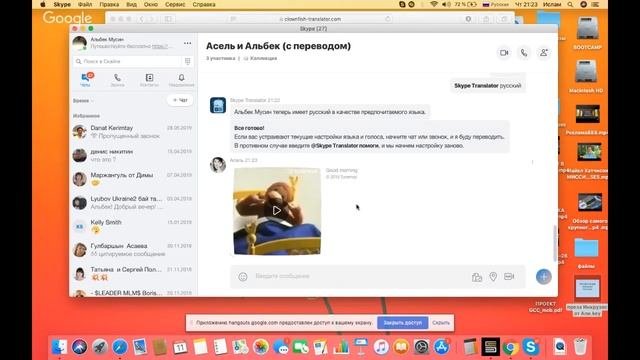Launch Finder from the dock
640x360 pixels.
click(60, 347)
